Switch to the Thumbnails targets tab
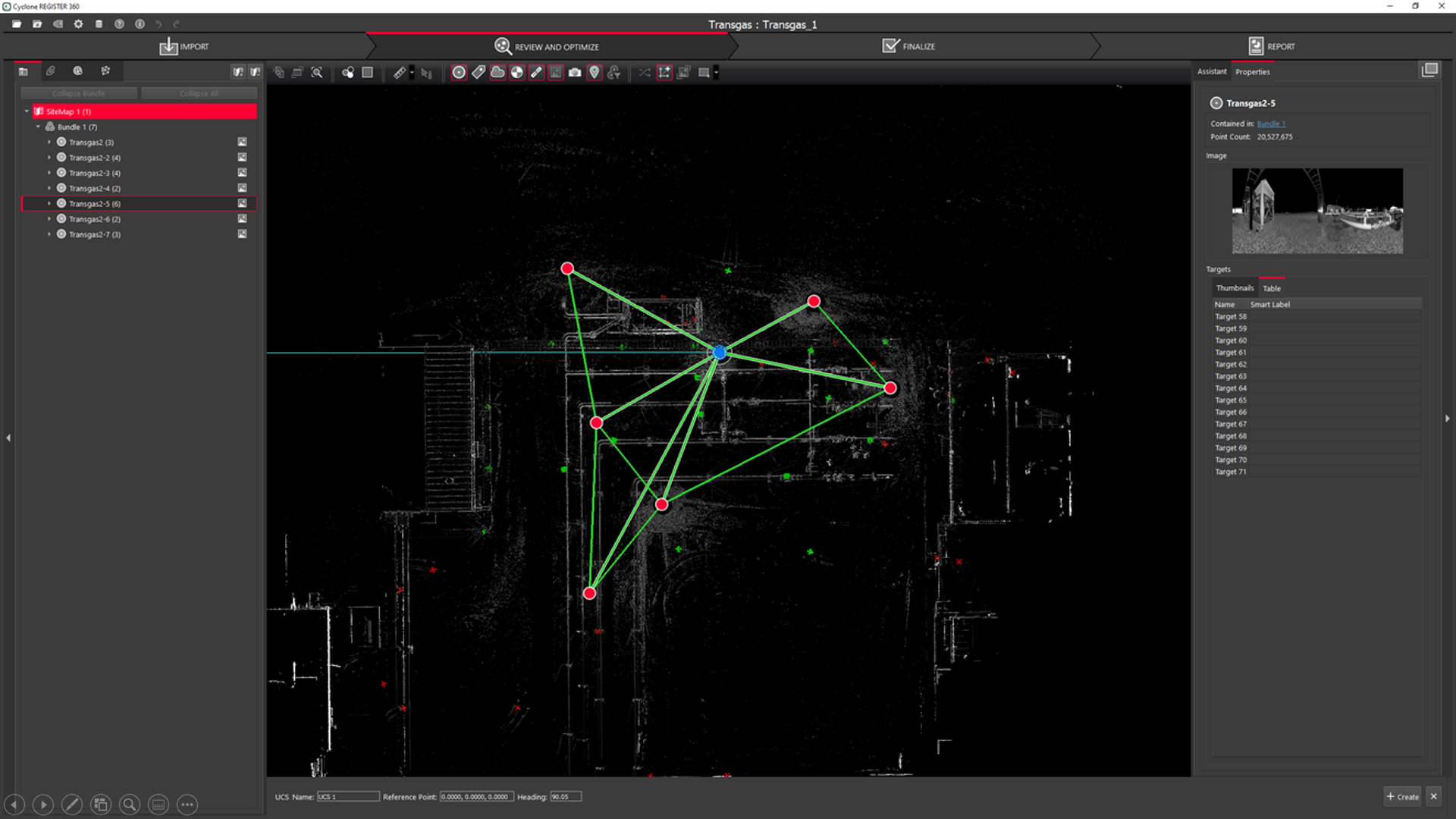The width and height of the screenshot is (1456, 819). (1235, 288)
